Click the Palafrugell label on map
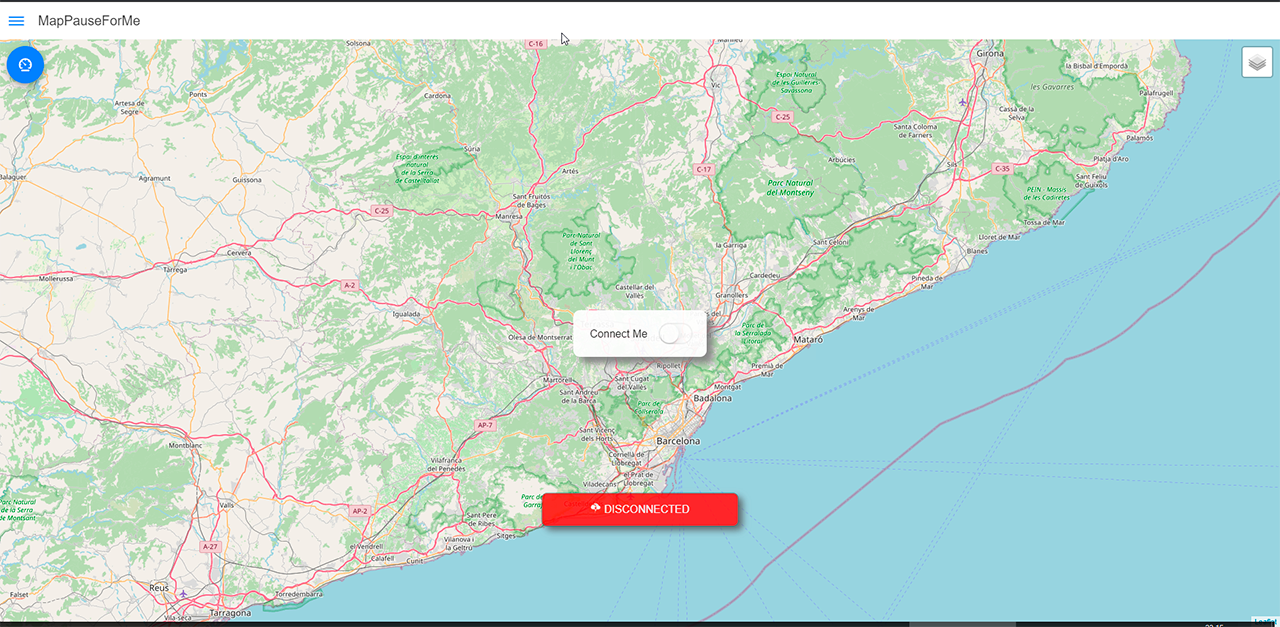The width and height of the screenshot is (1280, 627). (1157, 92)
